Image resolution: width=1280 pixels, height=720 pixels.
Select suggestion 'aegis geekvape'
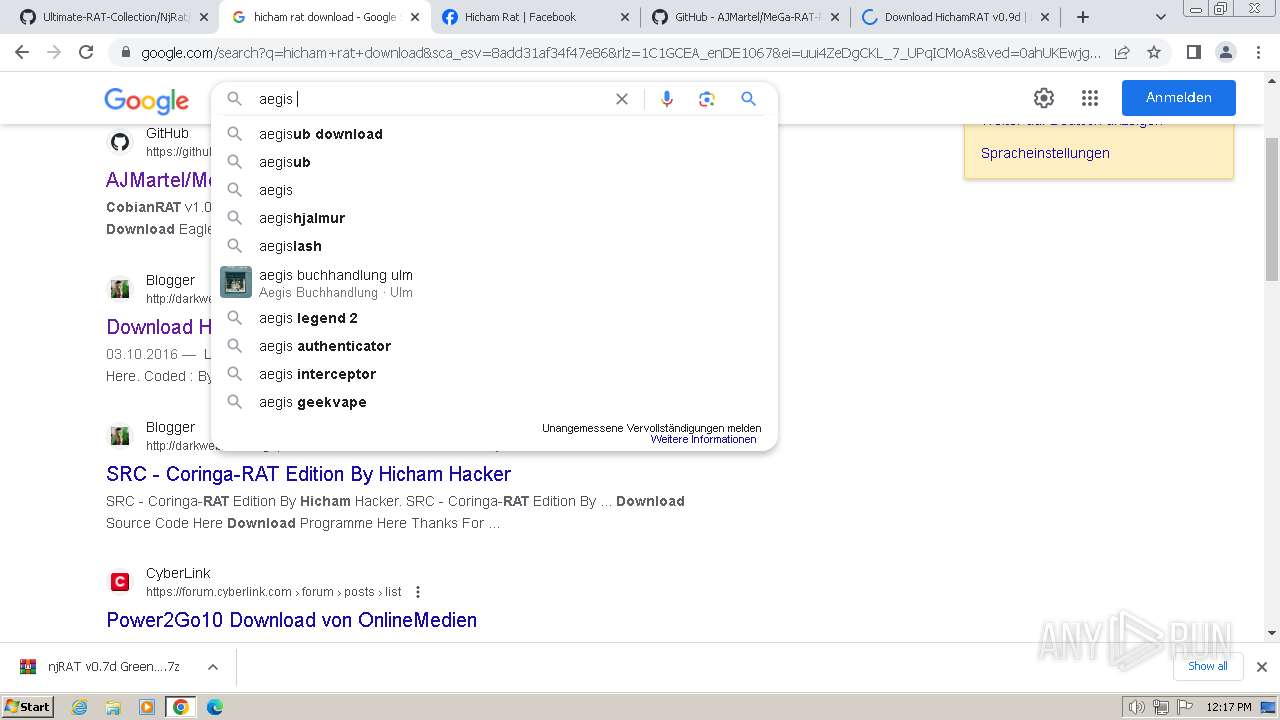[494, 402]
